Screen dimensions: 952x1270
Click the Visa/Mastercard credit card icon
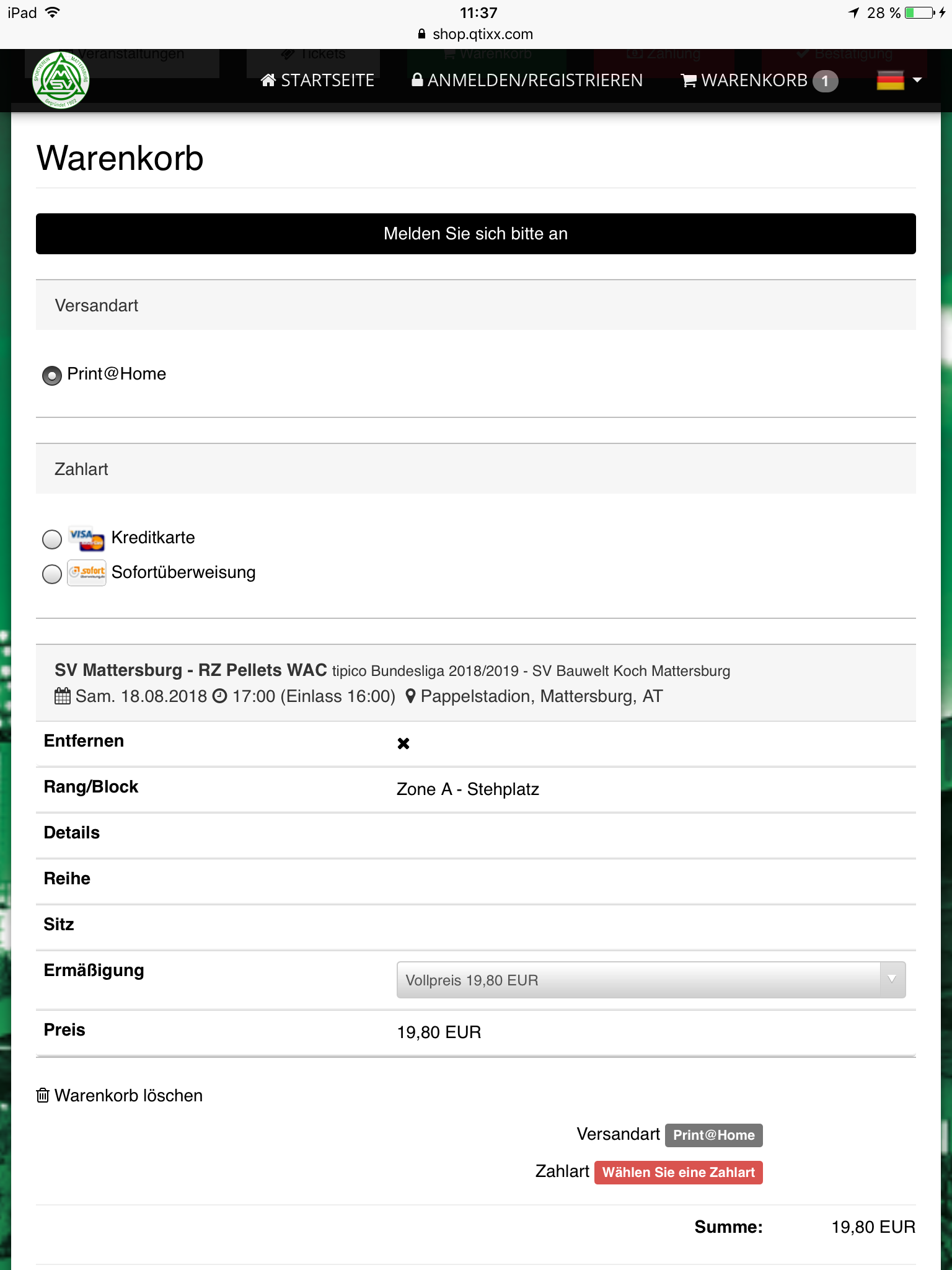(x=87, y=538)
